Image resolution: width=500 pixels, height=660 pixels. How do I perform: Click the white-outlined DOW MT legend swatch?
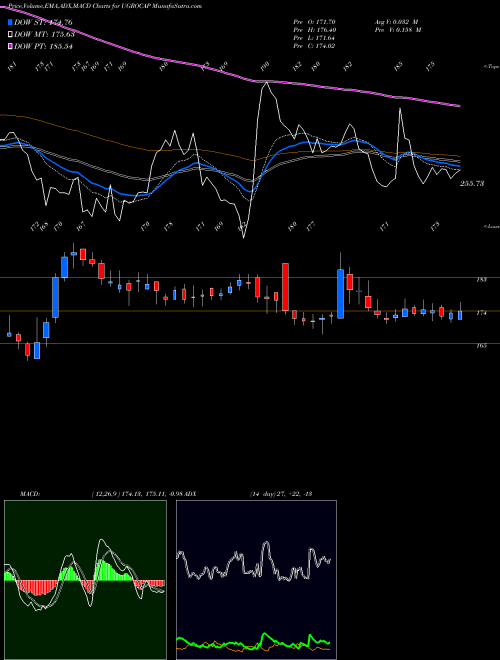tap(11, 35)
